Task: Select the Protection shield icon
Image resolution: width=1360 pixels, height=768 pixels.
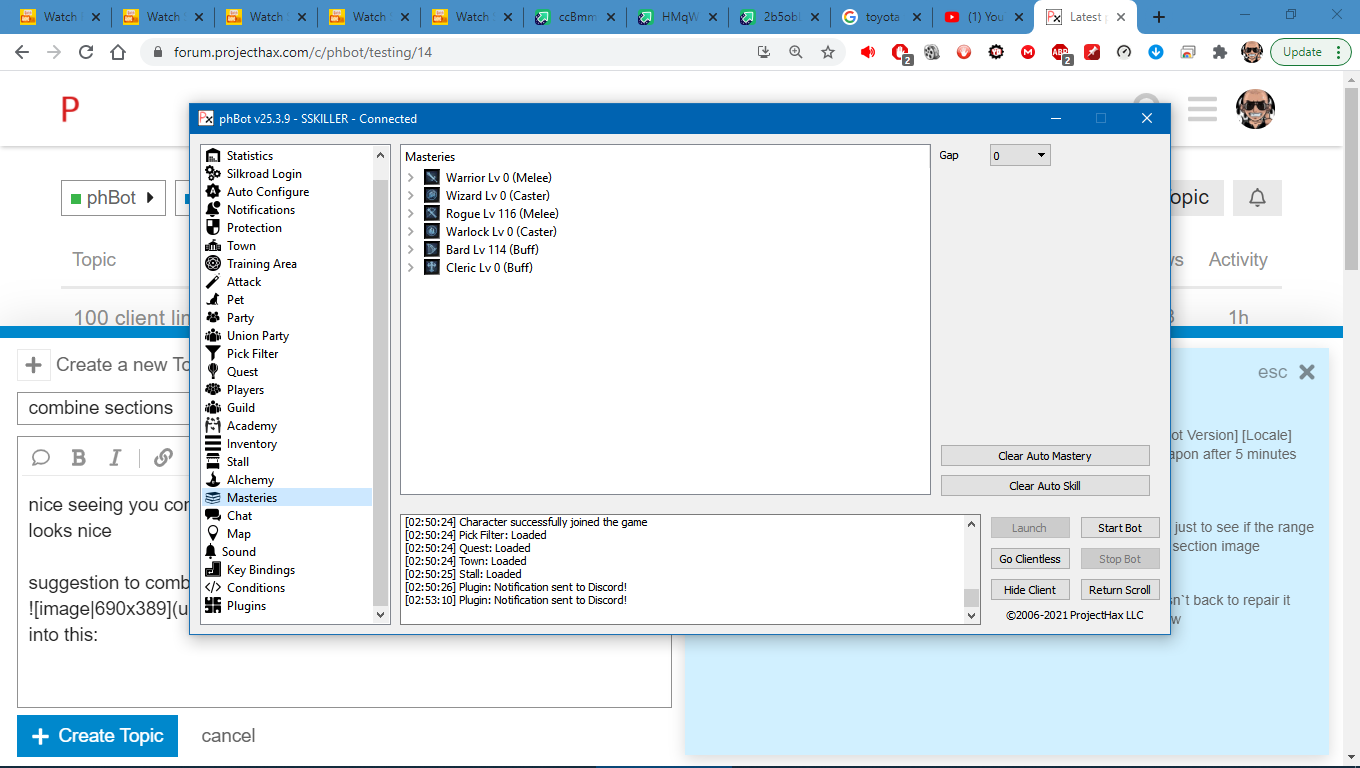Action: point(212,228)
